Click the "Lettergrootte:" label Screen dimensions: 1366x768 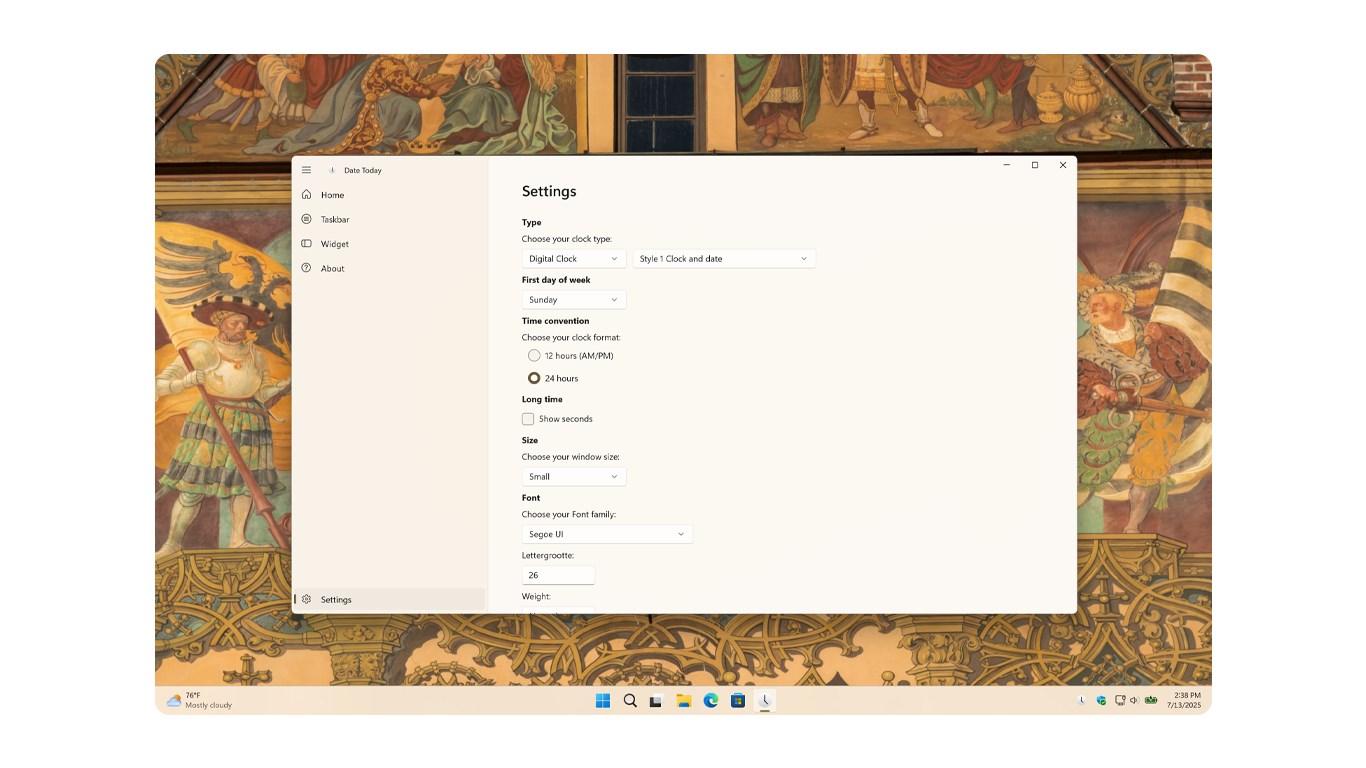[x=548, y=555]
